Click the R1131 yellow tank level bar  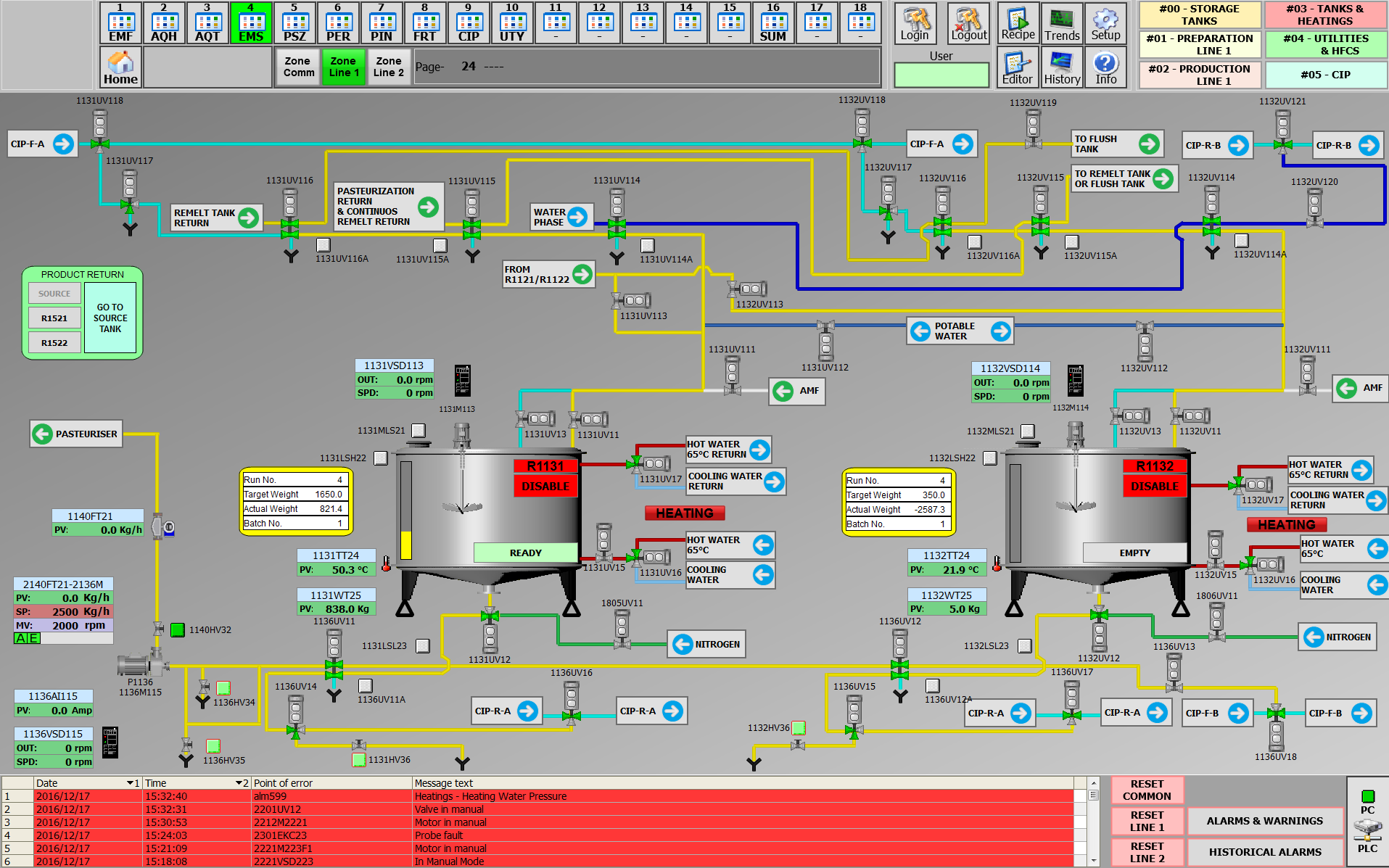(x=406, y=545)
